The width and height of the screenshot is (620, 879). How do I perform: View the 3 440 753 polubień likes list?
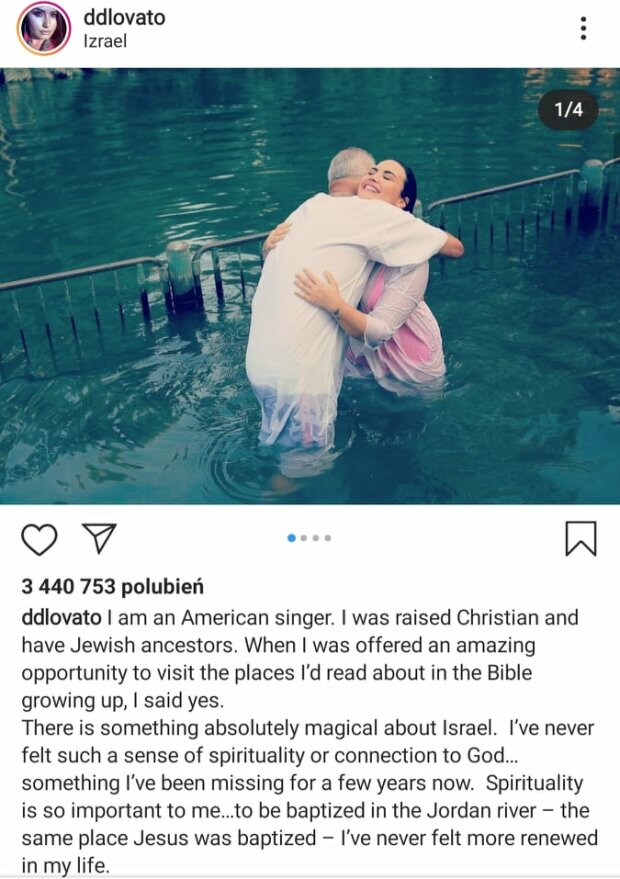tap(113, 586)
